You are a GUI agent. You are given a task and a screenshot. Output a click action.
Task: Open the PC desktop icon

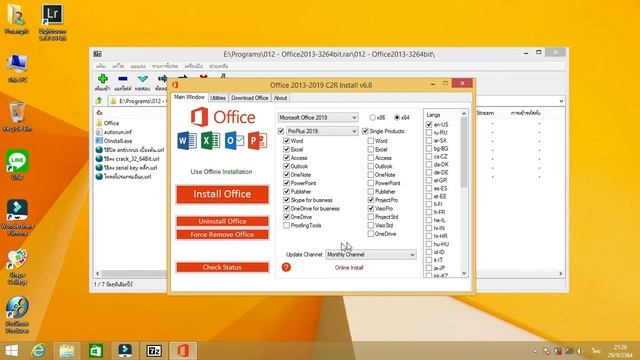coord(17,68)
